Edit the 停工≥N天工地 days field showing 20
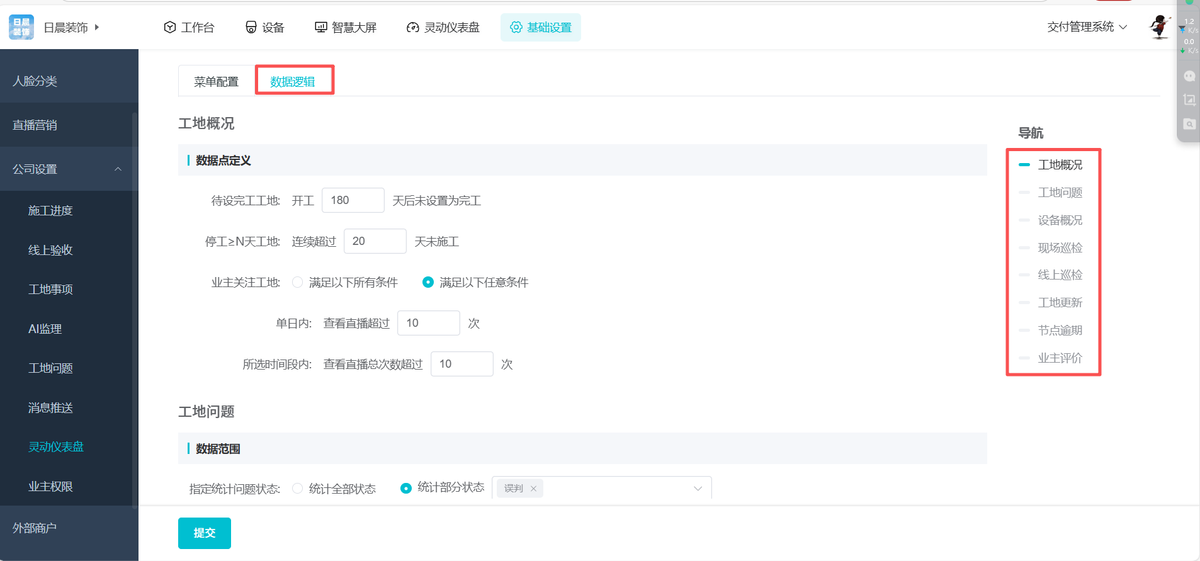The width and height of the screenshot is (1200, 561). point(374,241)
